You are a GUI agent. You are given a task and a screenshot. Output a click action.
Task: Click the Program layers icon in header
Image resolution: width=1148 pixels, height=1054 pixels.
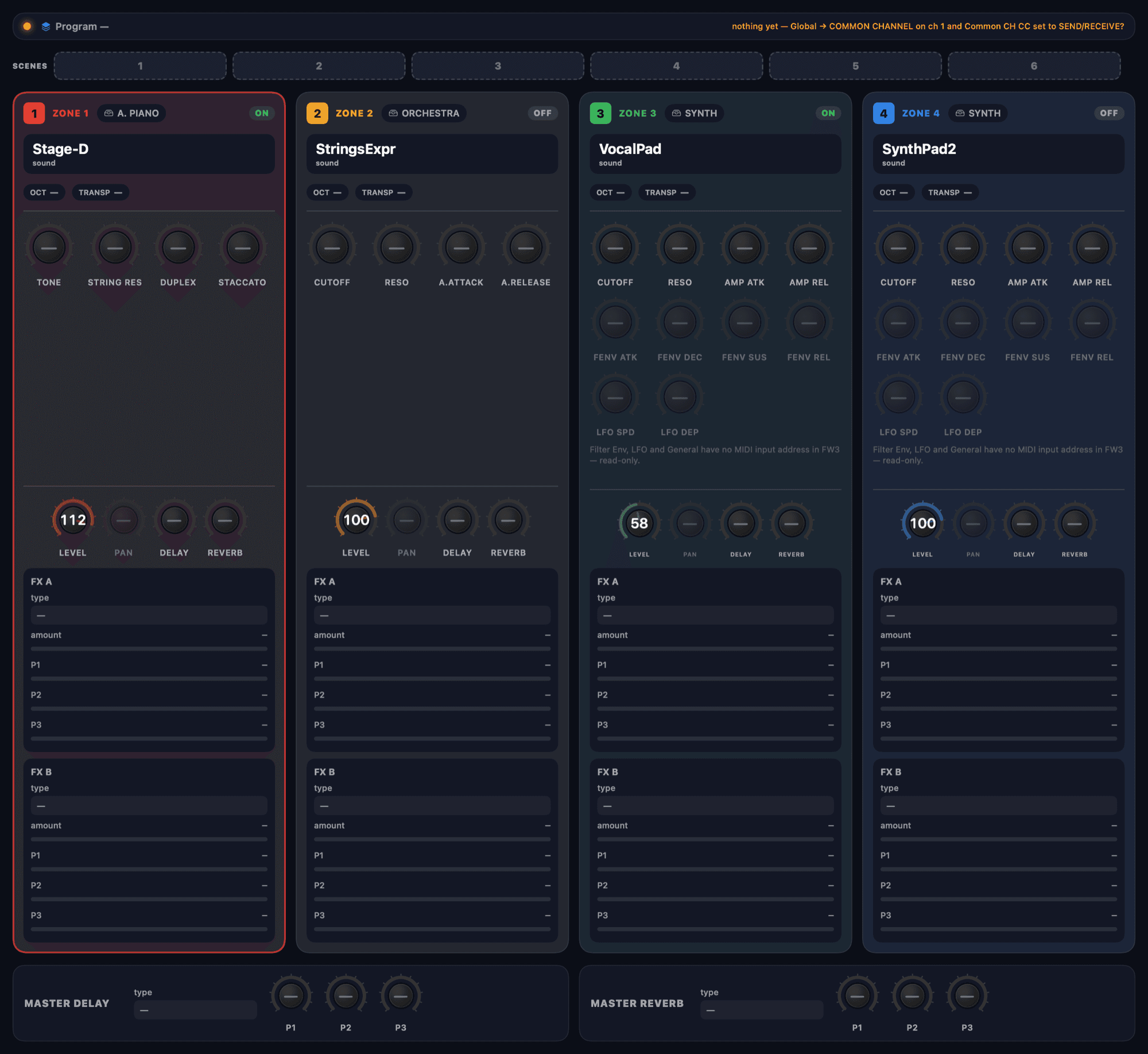tap(46, 26)
